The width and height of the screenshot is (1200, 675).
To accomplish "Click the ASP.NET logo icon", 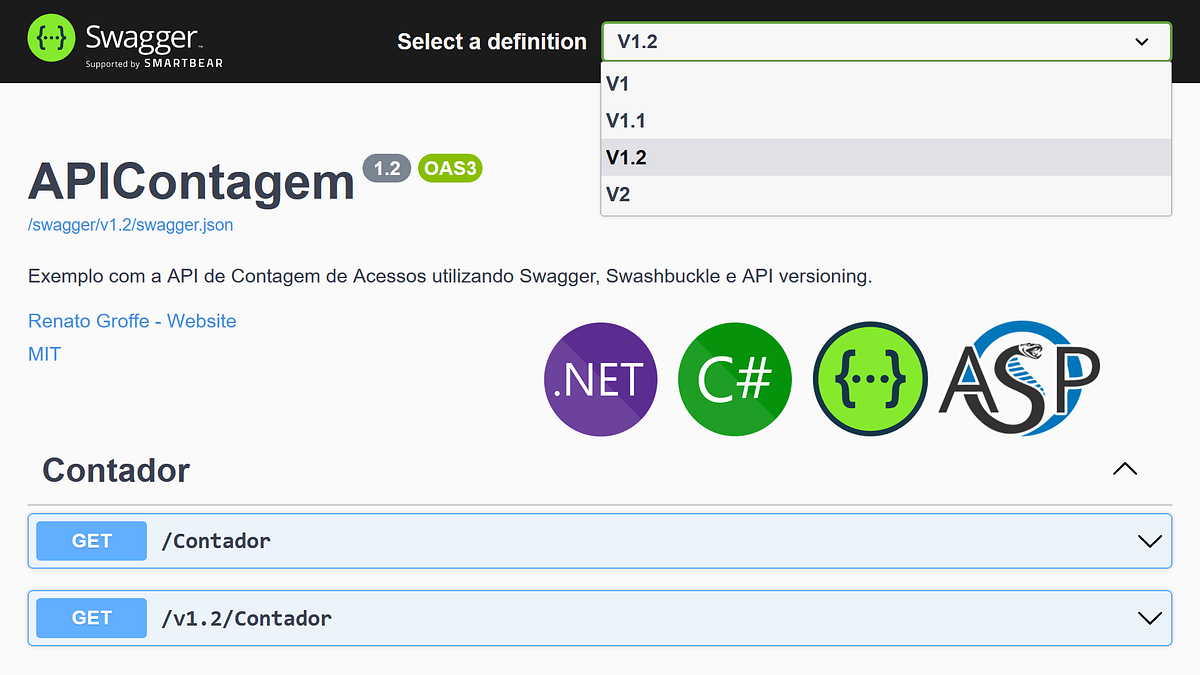I will (x=1018, y=379).
